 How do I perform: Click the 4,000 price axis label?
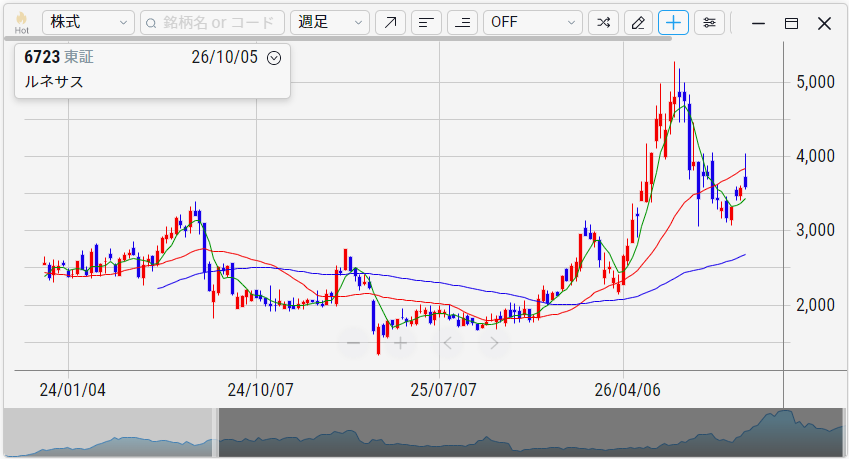click(815, 156)
